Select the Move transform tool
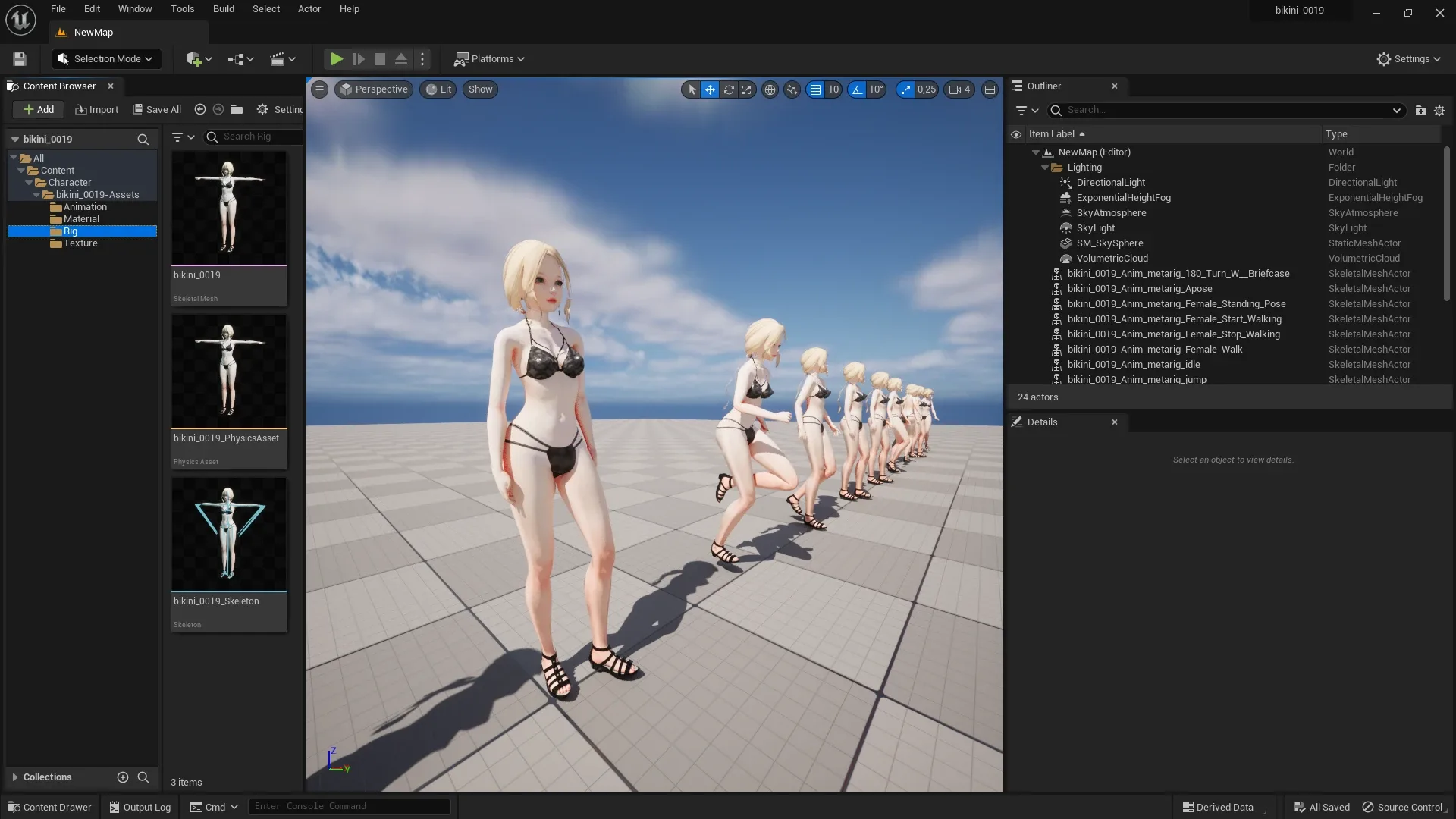1456x819 pixels. (x=710, y=89)
